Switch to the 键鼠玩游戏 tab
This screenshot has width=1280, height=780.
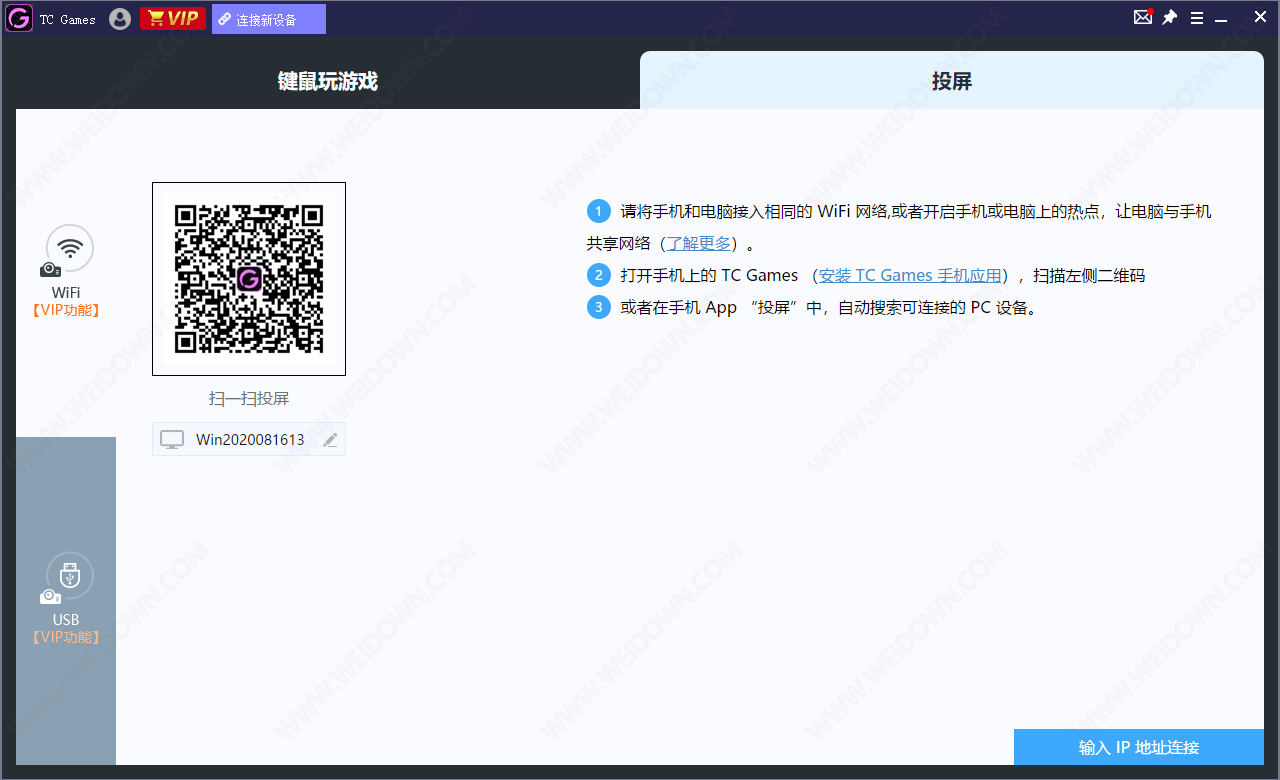point(328,81)
